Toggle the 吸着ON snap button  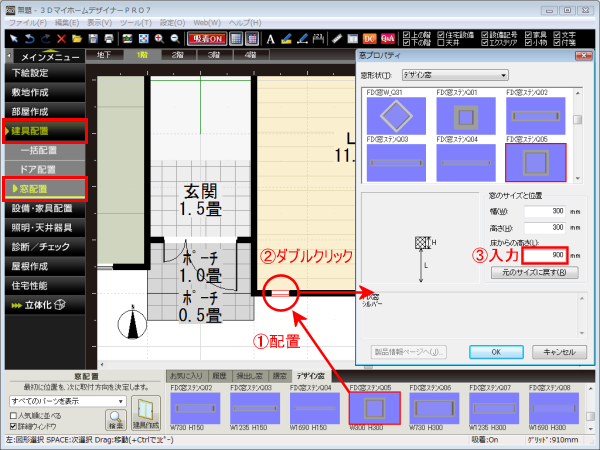[x=207, y=37]
